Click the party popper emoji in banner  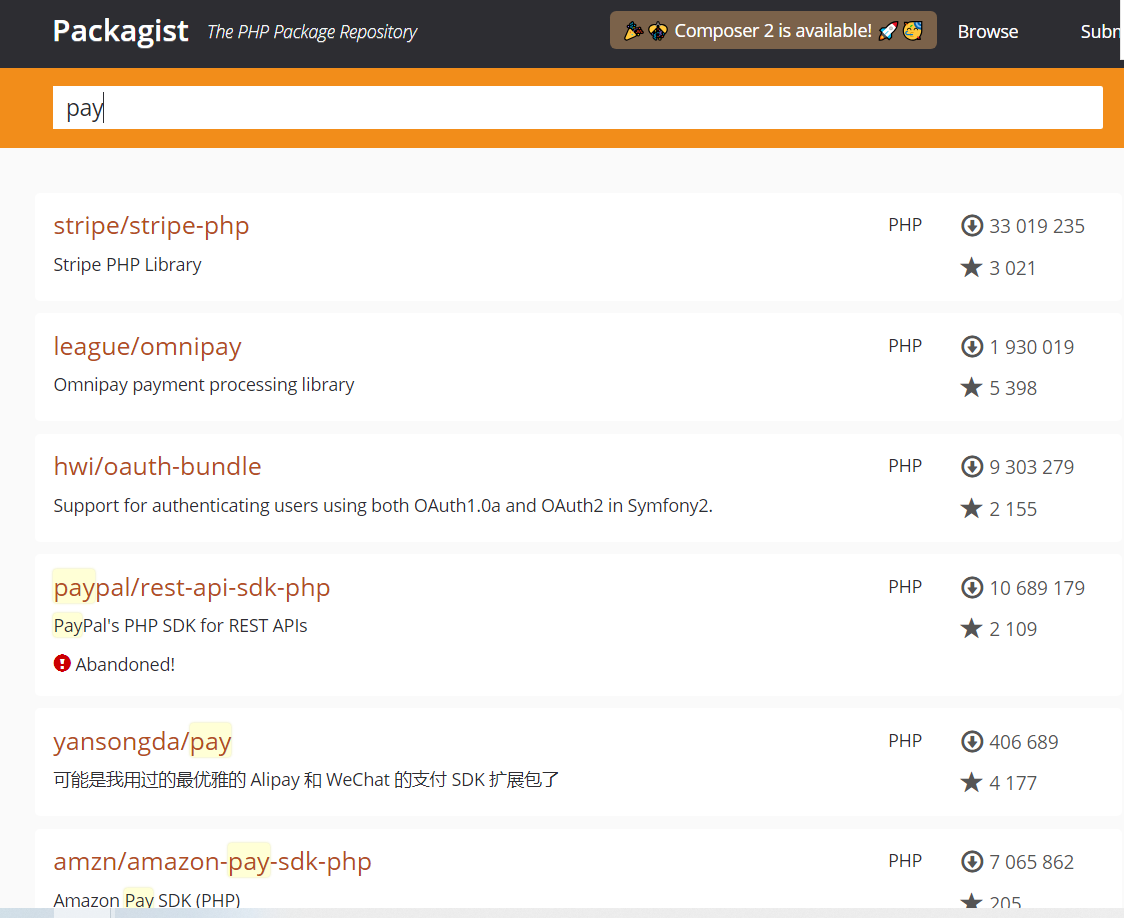[633, 31]
